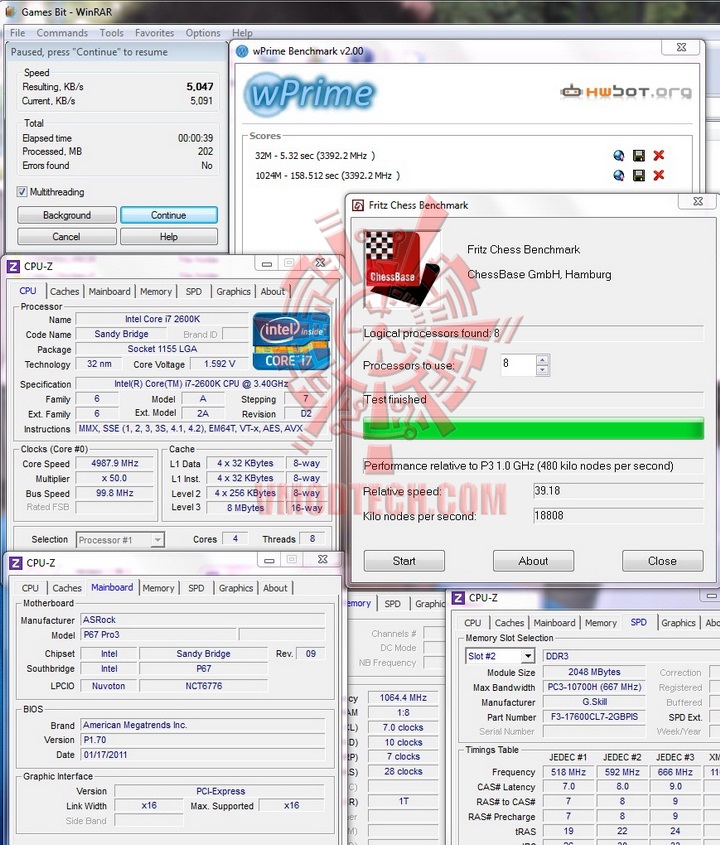The height and width of the screenshot is (845, 720).
Task: Click the Bus Speed value 99.8 MHz
Action: coord(115,493)
